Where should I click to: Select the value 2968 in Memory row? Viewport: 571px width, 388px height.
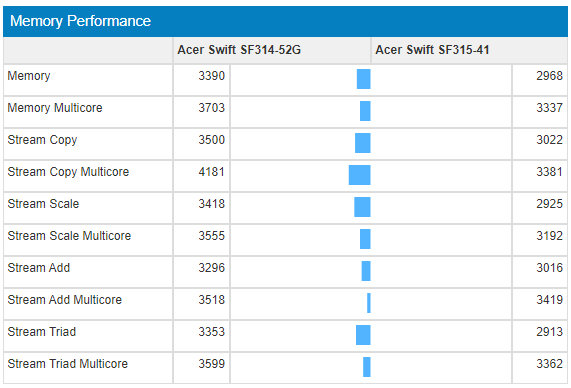(550, 76)
